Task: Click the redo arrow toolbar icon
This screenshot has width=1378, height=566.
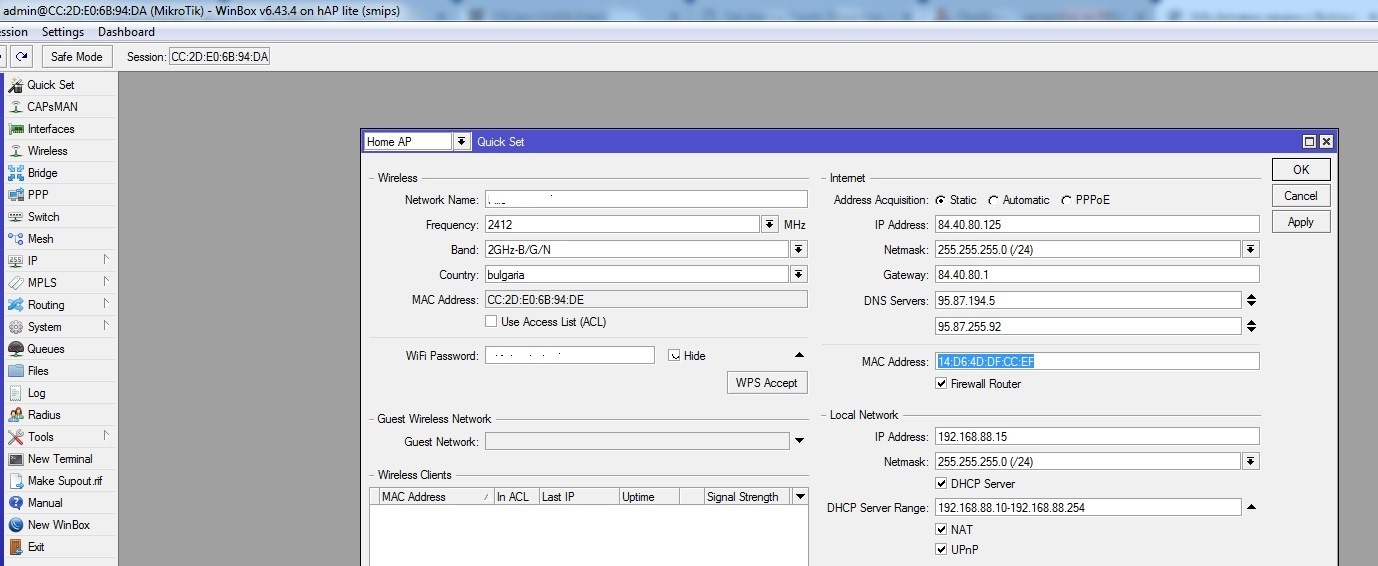Action: [x=22, y=57]
